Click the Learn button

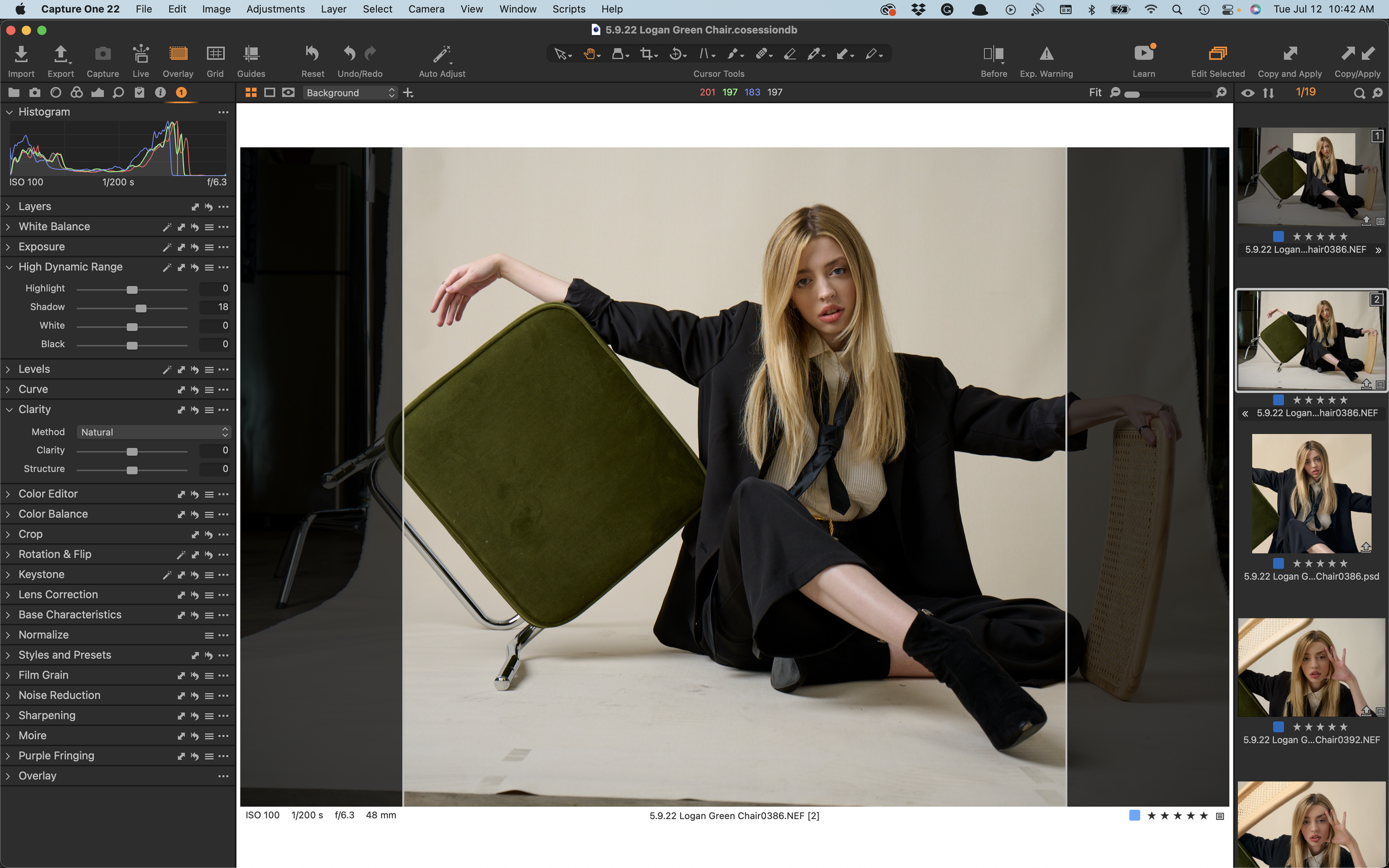pos(1143,54)
